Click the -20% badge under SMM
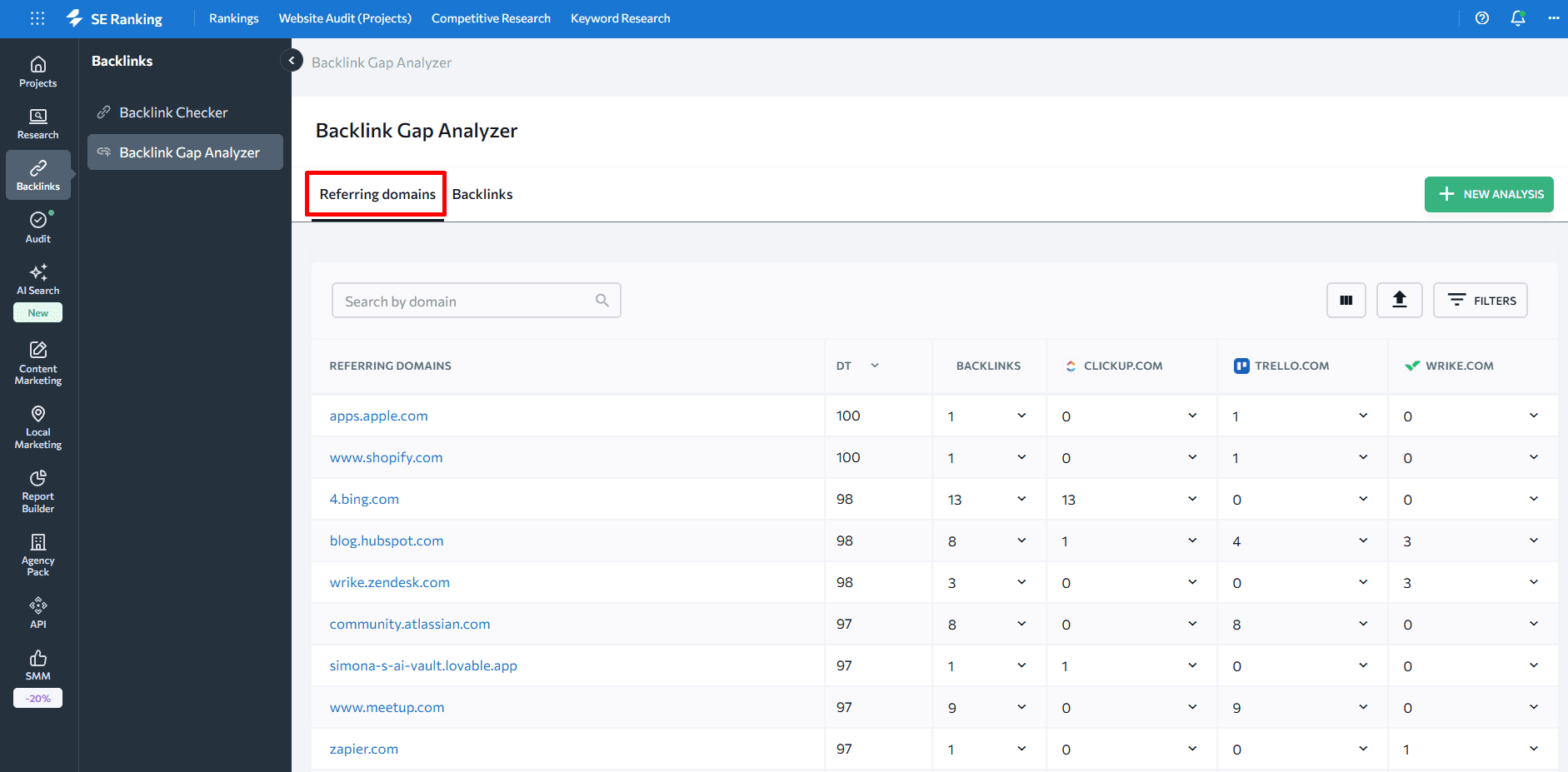Screen dimensions: 1568x772 point(38,698)
